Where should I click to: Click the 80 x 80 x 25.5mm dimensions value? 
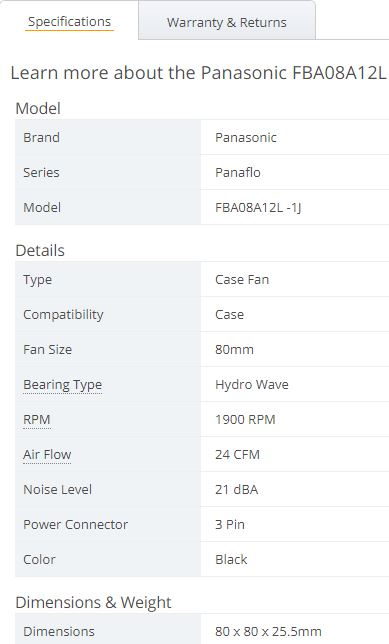point(268,631)
